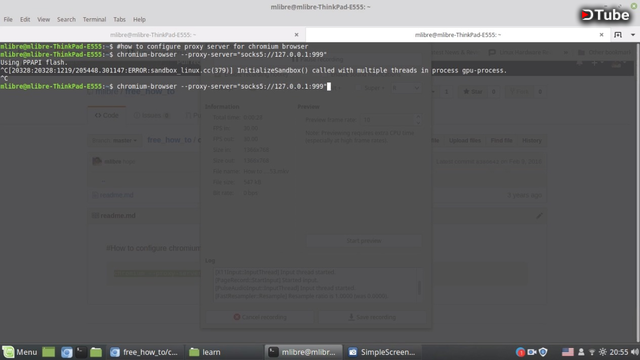The image size is (640, 360).
Task: Click Save recording in SimpleScreenRecorder
Action: tap(372, 317)
